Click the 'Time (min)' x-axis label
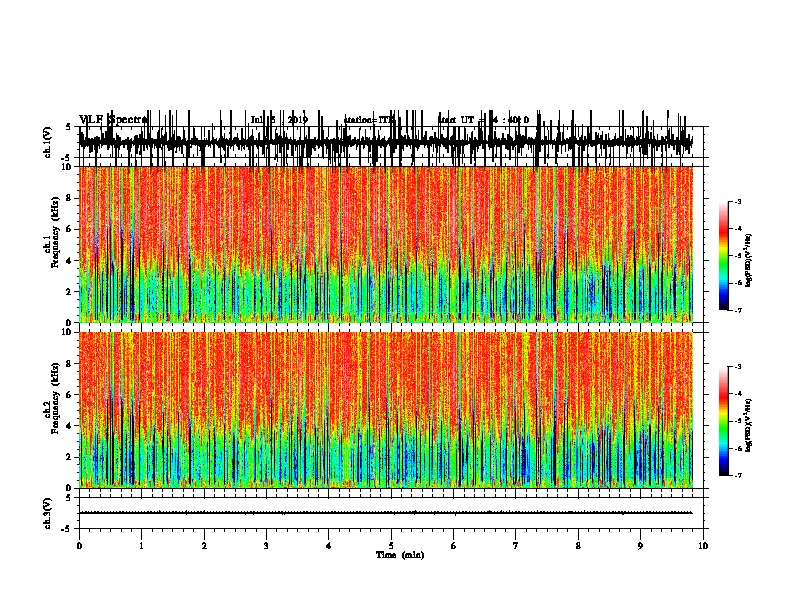792x612 pixels. point(400,555)
